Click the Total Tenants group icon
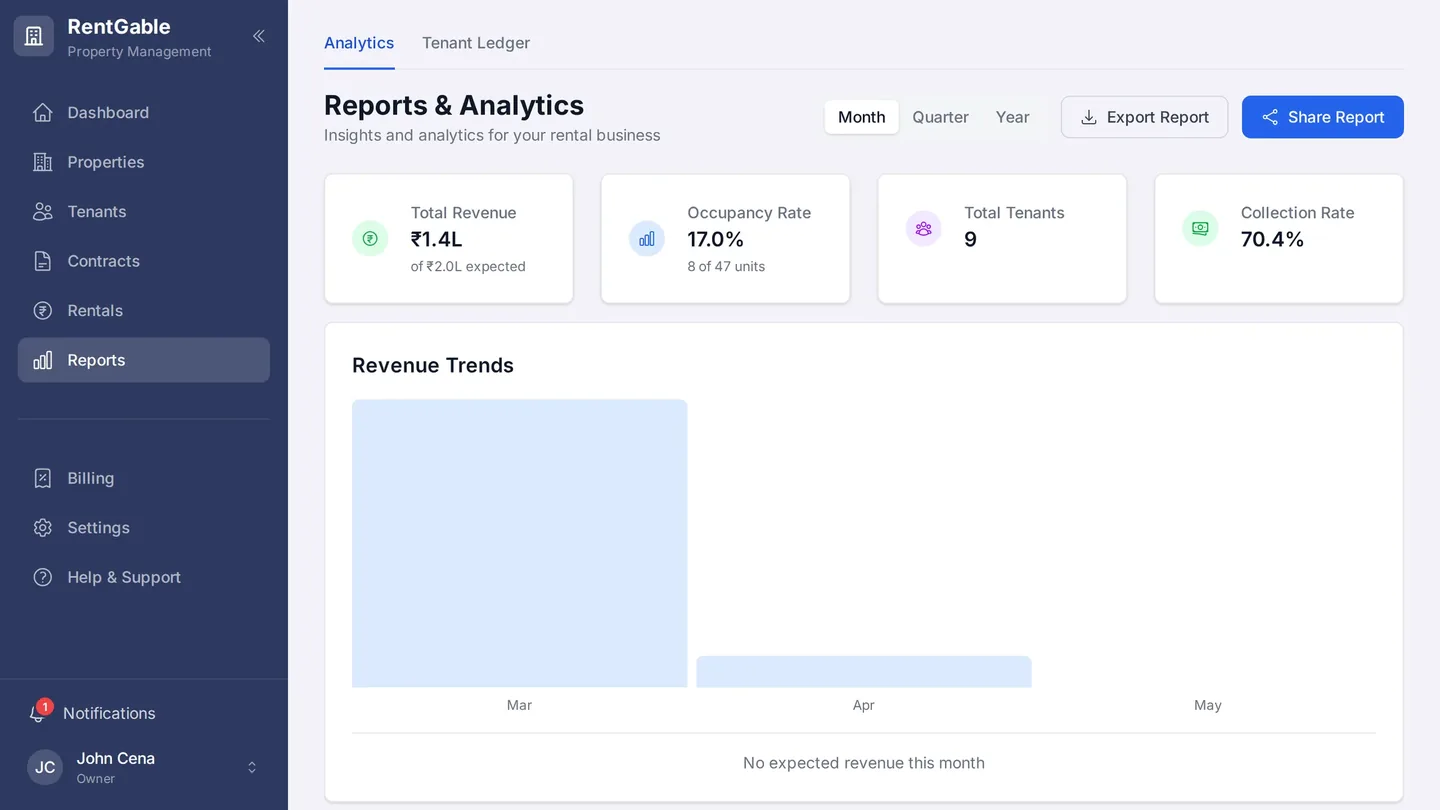Image resolution: width=1440 pixels, height=810 pixels. [x=923, y=228]
